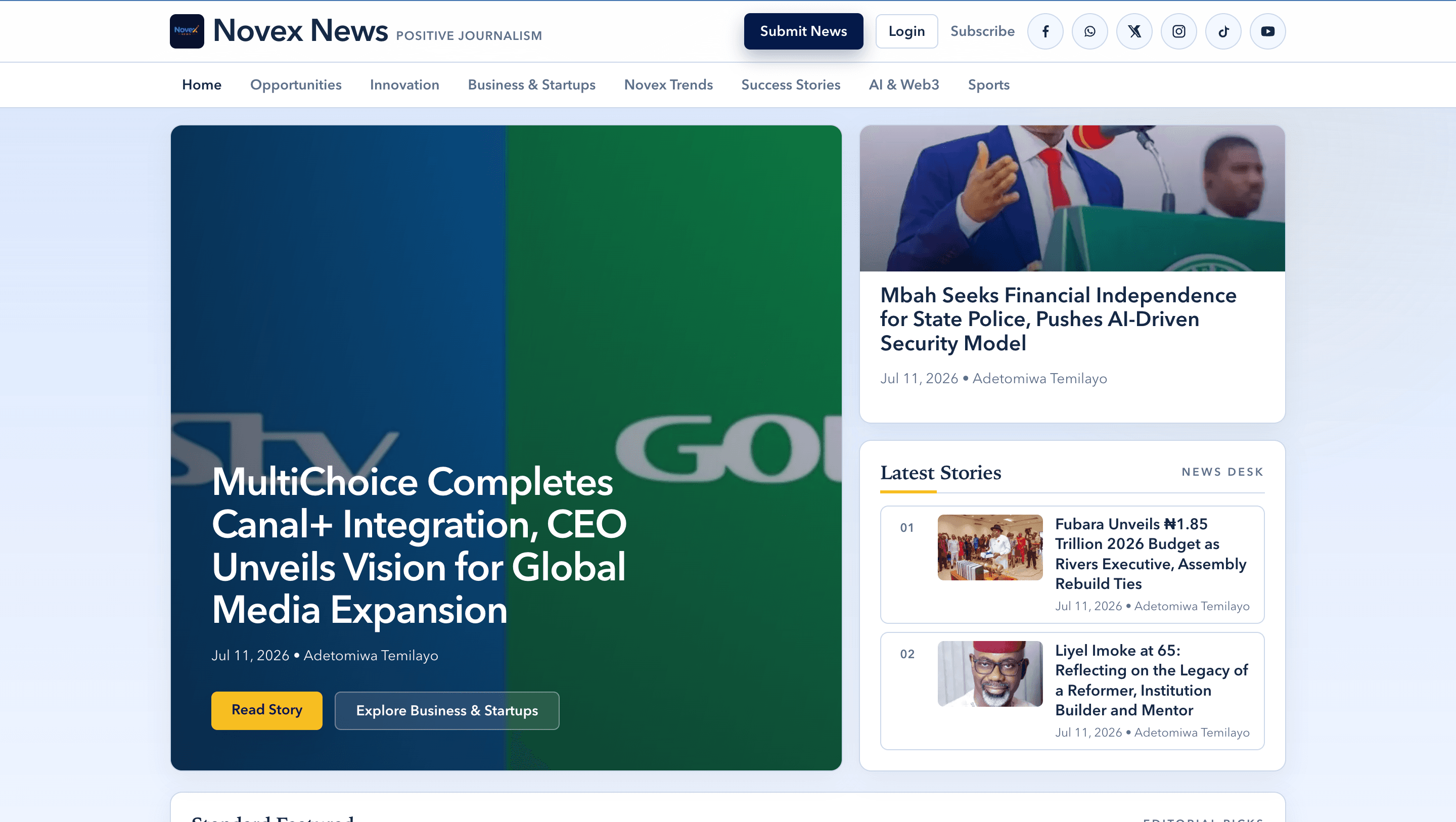Open the WhatsApp social icon

pos(1090,31)
